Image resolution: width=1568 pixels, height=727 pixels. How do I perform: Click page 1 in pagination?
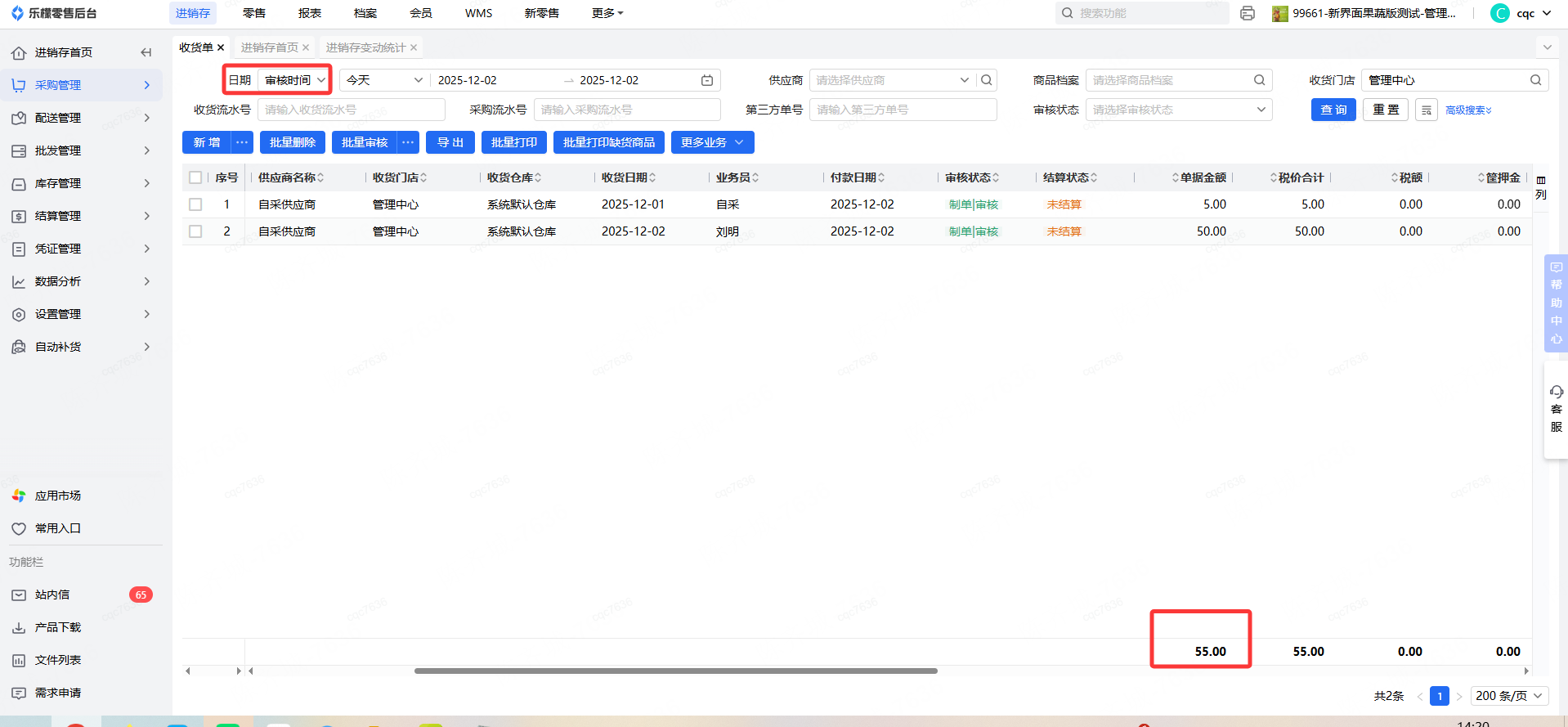point(1440,696)
